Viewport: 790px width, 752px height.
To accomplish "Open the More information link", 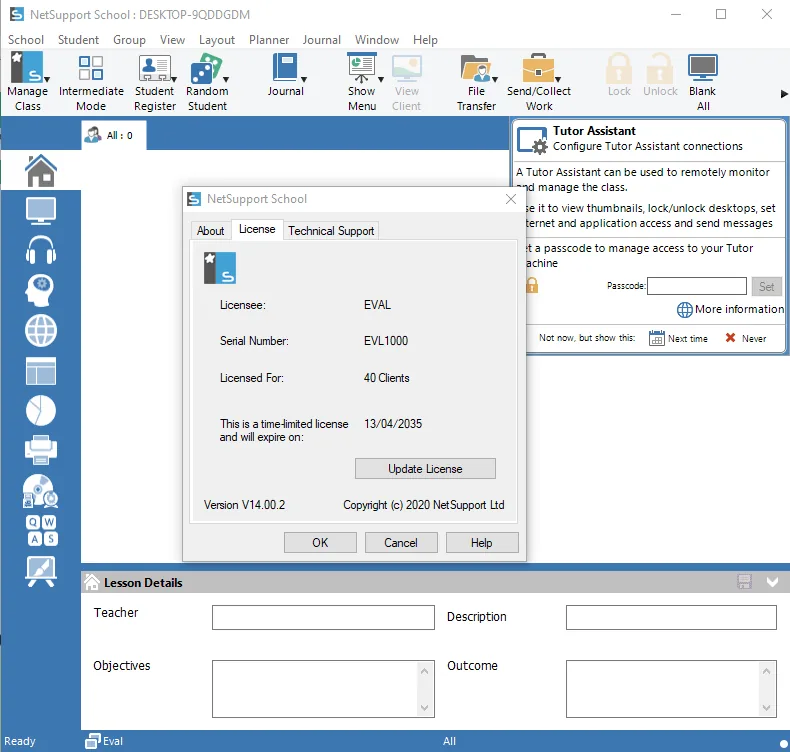I will (x=730, y=309).
